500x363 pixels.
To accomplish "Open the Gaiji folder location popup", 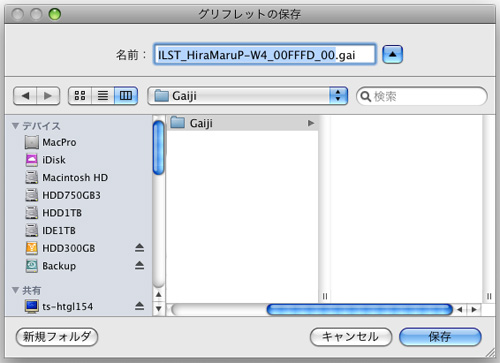I will [x=248, y=96].
